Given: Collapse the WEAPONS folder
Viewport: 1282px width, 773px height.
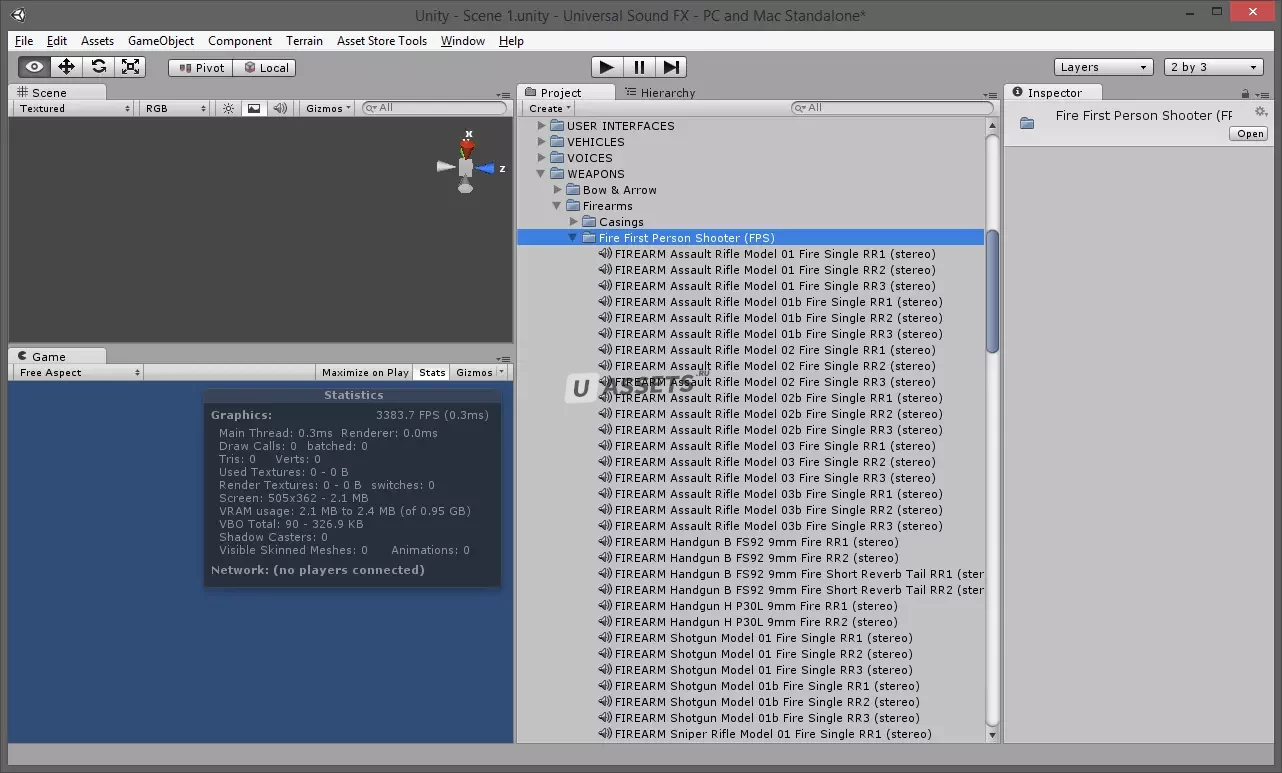Looking at the screenshot, I should 542,174.
